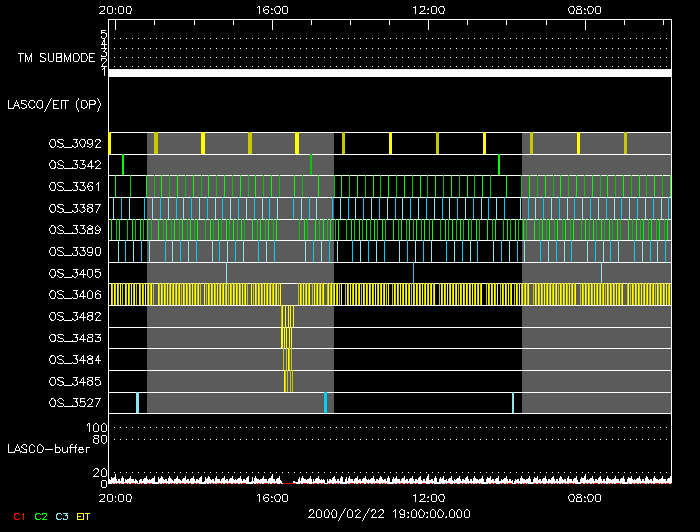Click the 2000/02/22 19:00:00.000 timestamp
The image size is (700, 532).
click(x=389, y=512)
